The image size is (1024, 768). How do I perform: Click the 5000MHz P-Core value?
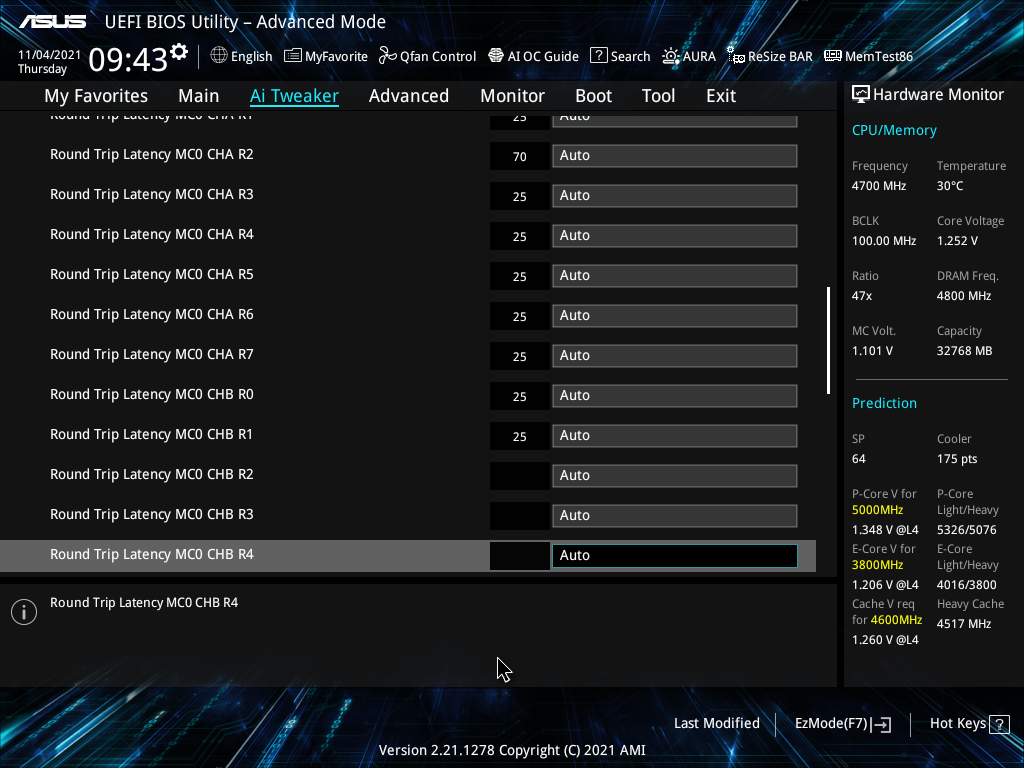(877, 510)
